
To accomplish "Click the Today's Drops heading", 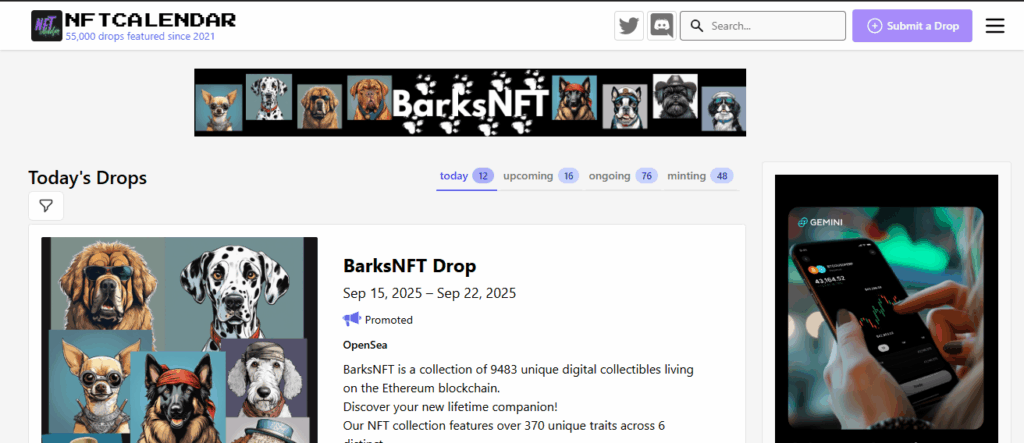I will pyautogui.click(x=88, y=178).
